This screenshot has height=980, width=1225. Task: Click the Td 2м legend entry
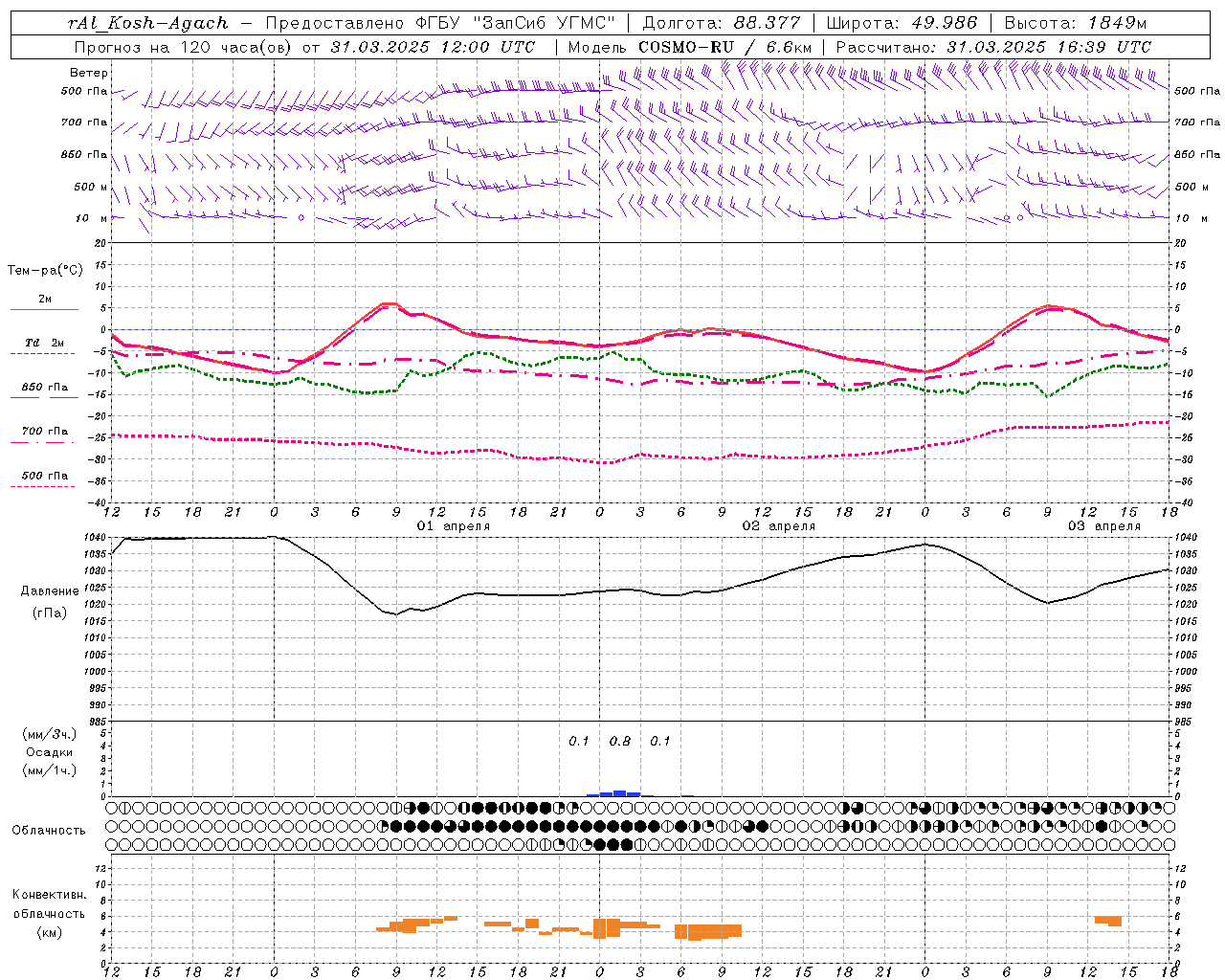click(45, 343)
